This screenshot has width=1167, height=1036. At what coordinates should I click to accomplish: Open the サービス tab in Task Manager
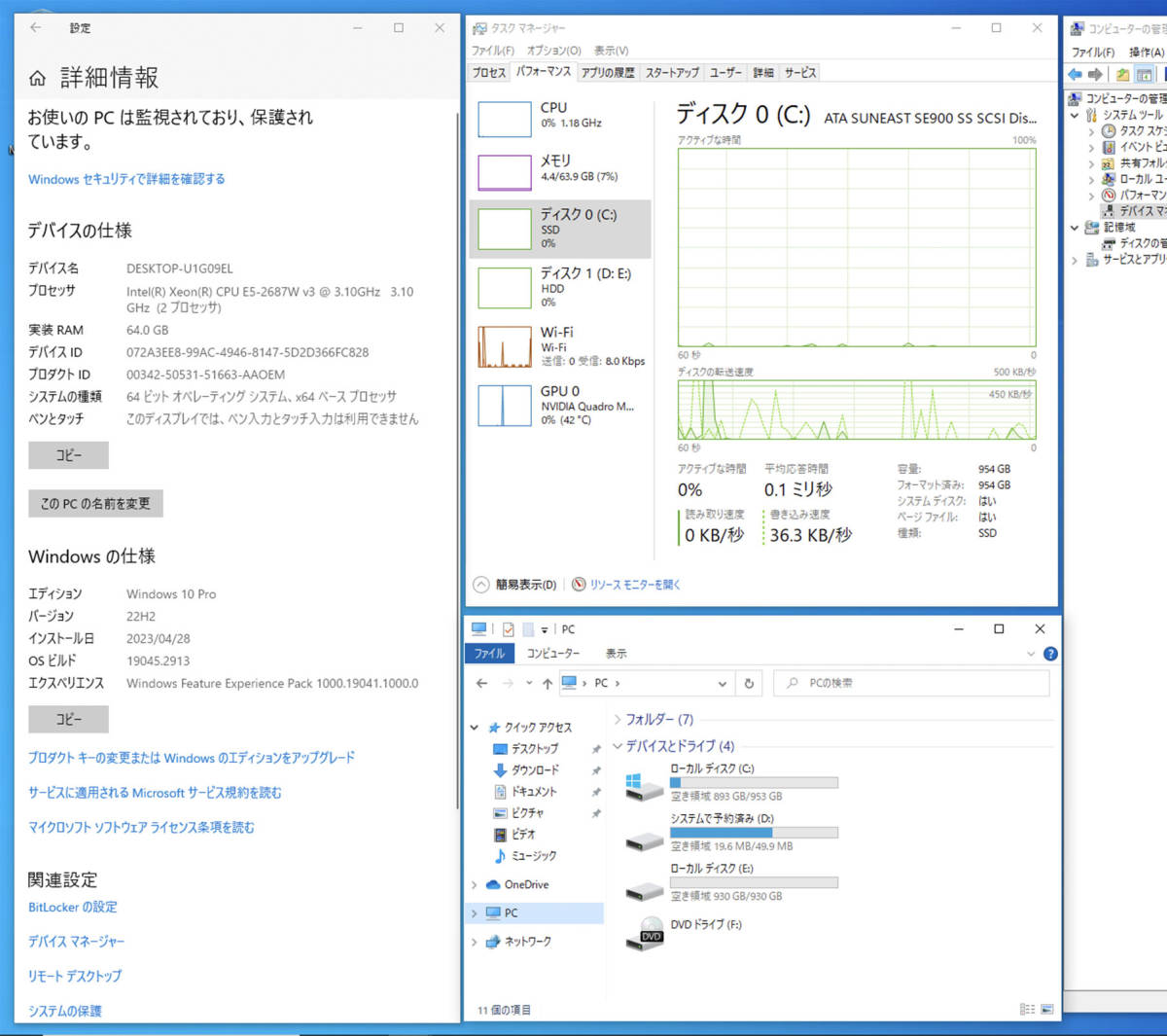pyautogui.click(x=800, y=73)
